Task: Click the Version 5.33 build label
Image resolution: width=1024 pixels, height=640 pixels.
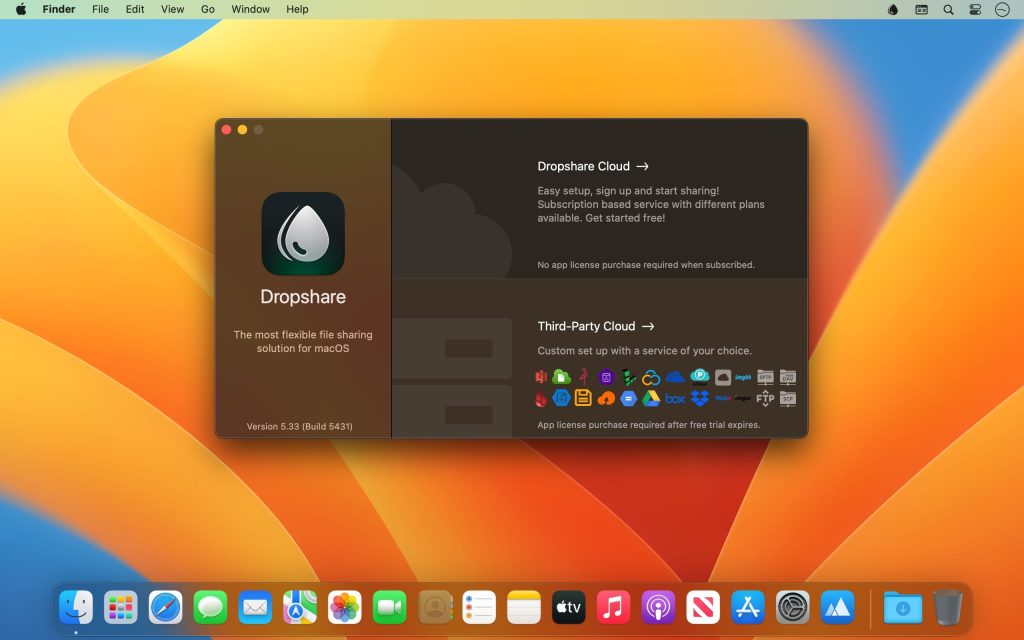Action: [302, 424]
